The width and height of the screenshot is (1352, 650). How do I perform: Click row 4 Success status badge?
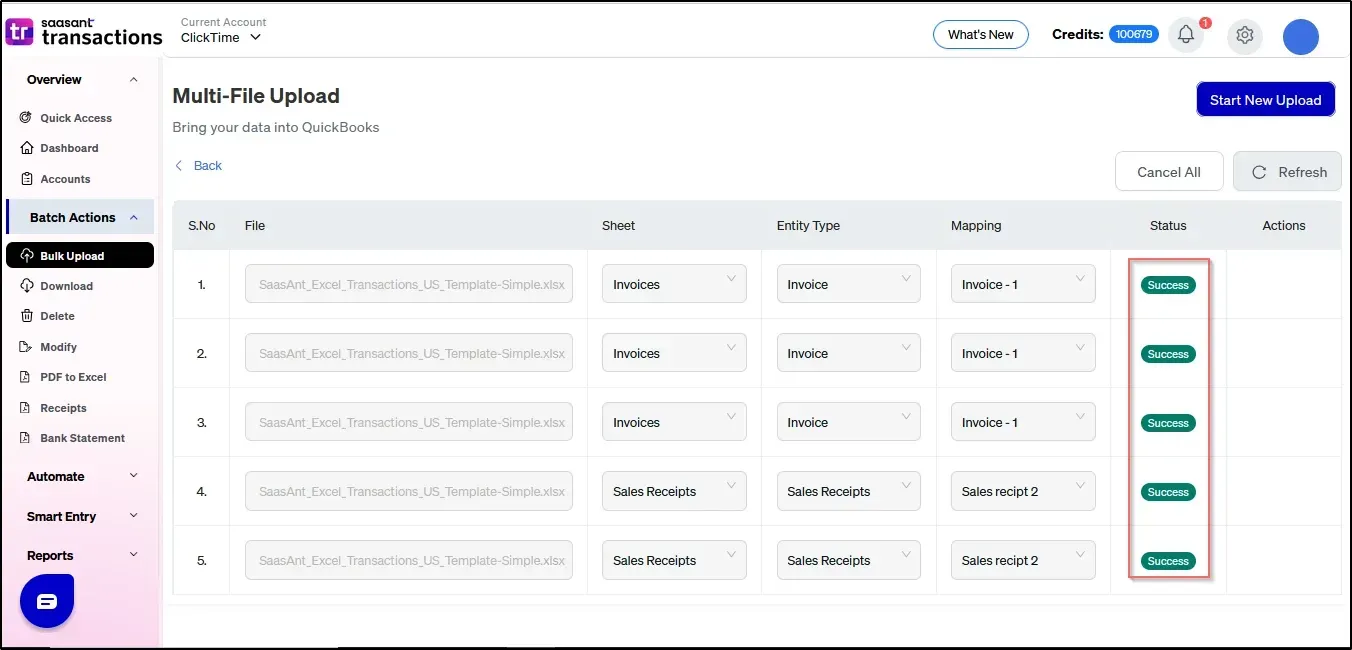point(1168,492)
